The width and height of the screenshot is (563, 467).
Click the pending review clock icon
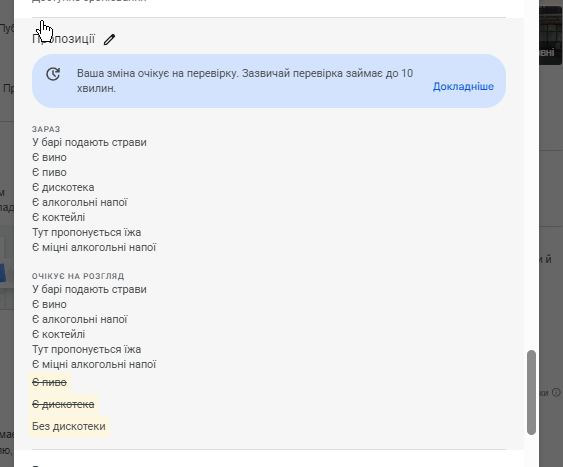tap(53, 74)
